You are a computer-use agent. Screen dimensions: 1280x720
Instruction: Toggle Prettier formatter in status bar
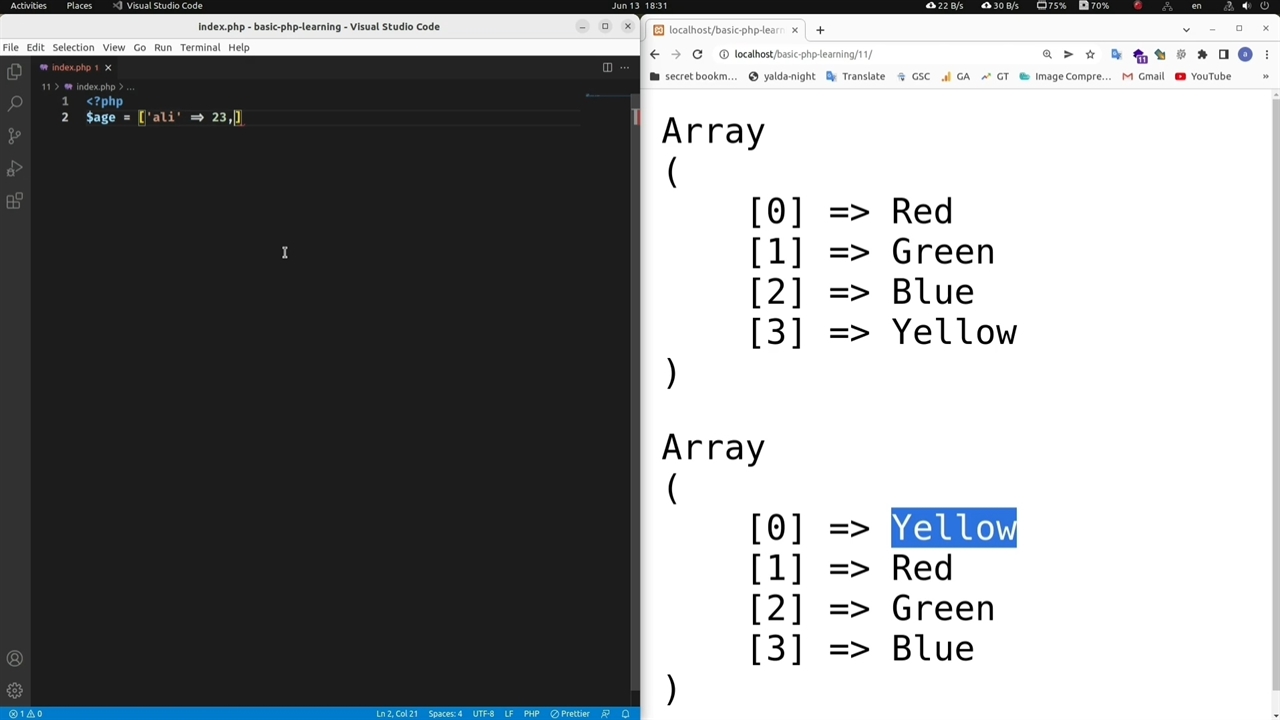570,713
